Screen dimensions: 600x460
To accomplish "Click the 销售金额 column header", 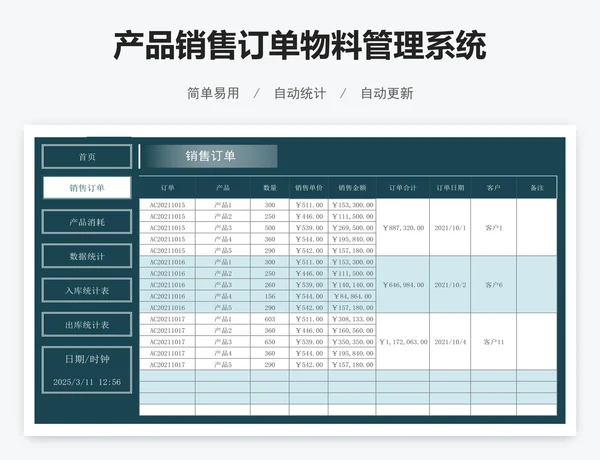I will coord(352,188).
